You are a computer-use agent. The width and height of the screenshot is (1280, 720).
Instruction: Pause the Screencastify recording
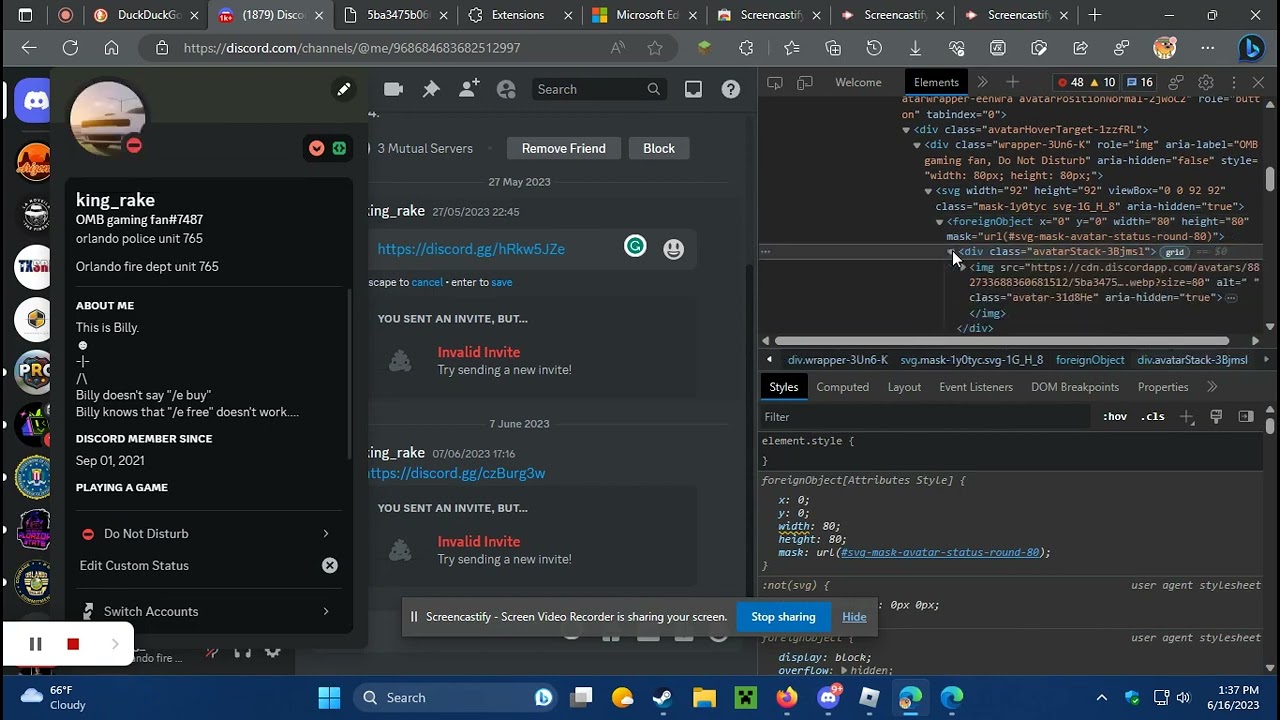click(35, 644)
